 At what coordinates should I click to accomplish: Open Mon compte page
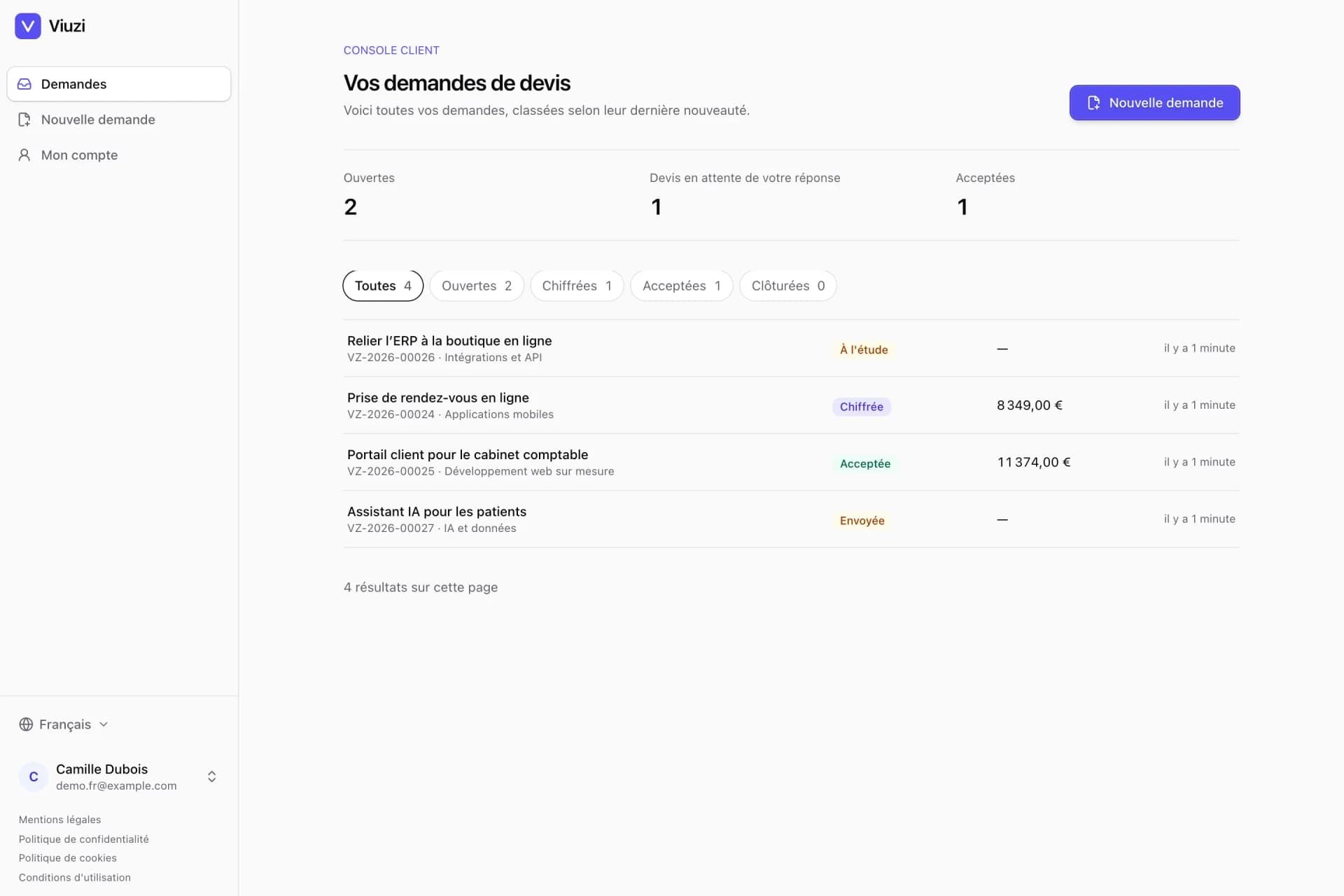tap(119, 155)
